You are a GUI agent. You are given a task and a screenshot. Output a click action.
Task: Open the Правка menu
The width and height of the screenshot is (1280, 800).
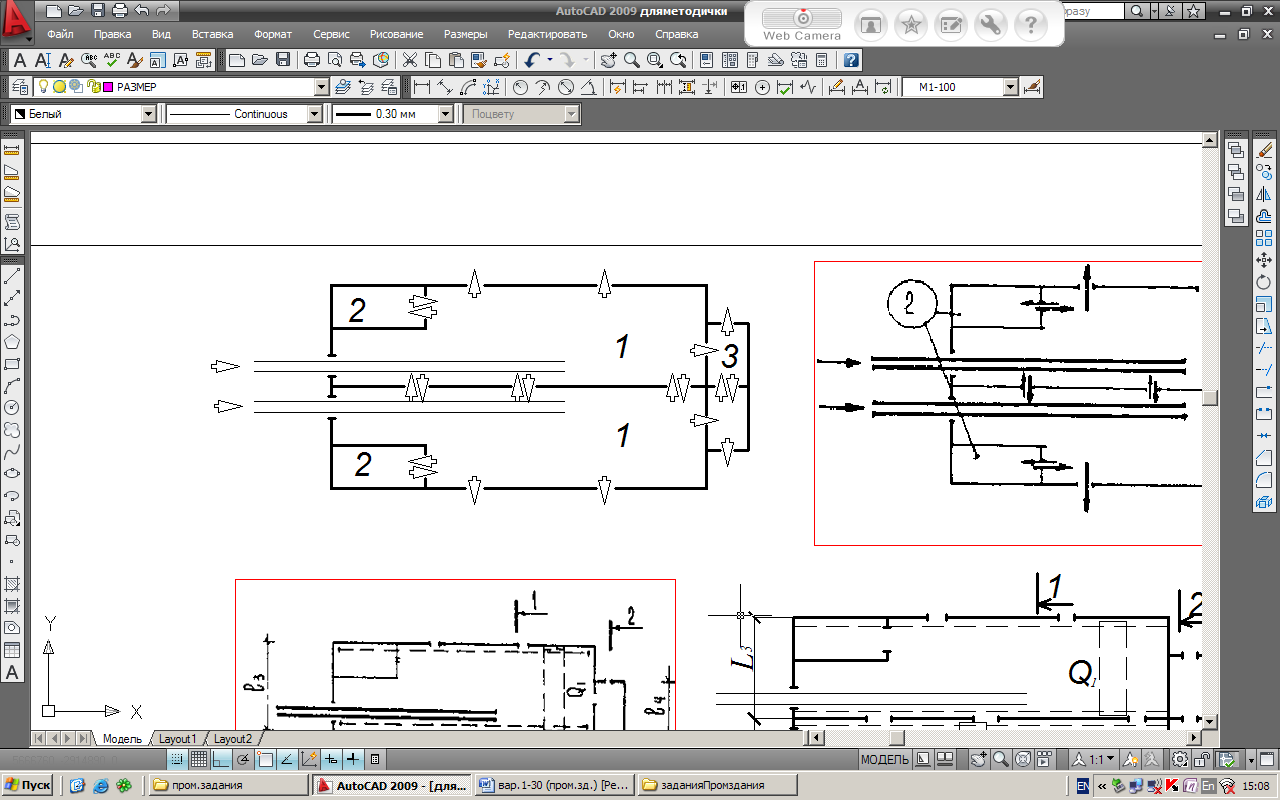tap(113, 34)
